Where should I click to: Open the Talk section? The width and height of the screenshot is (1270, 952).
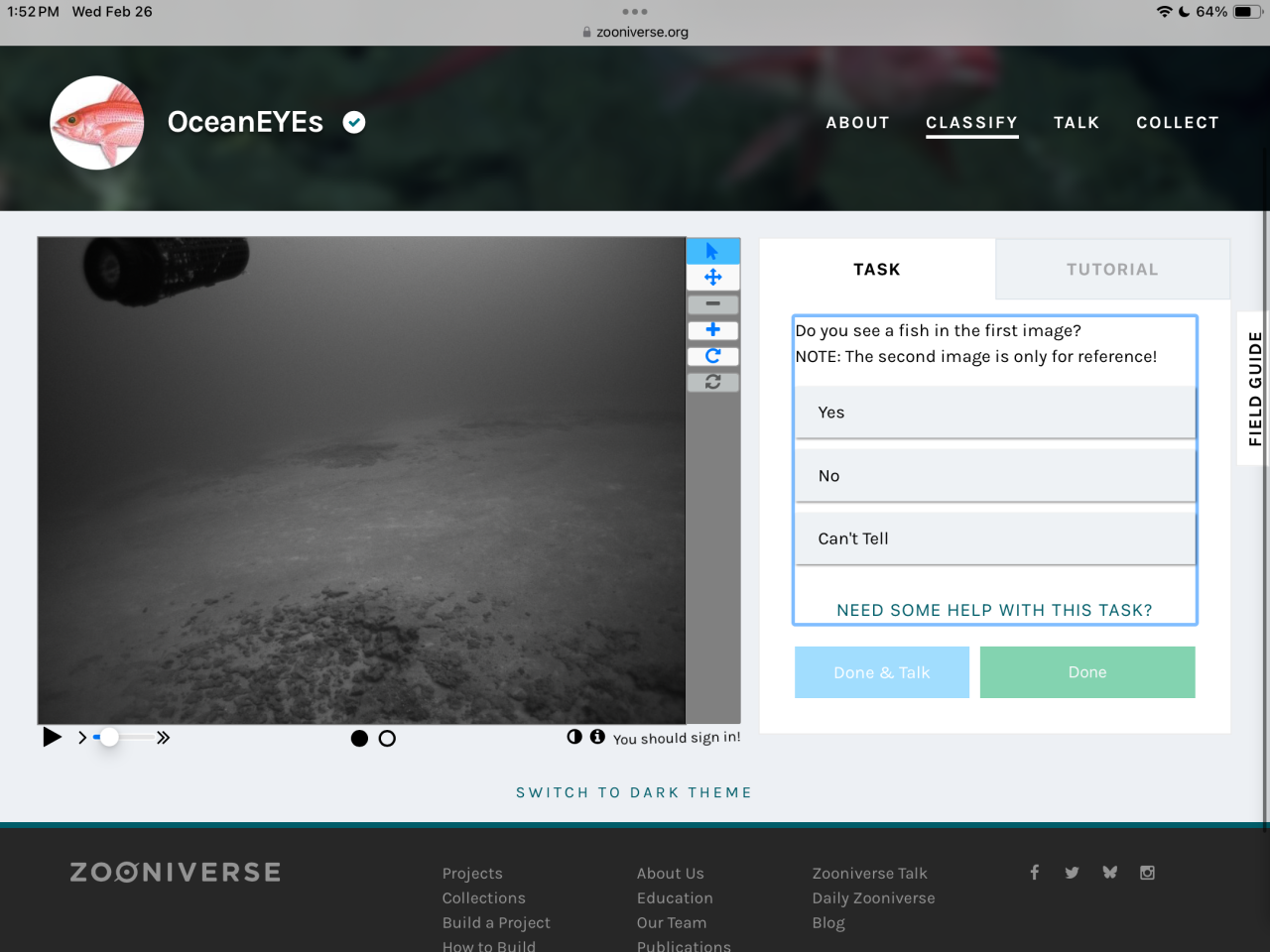pos(1077,123)
